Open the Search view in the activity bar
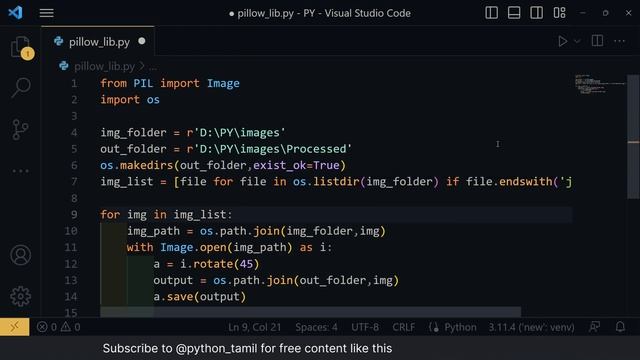Viewport: 640px width, 360px height. tap(21, 87)
